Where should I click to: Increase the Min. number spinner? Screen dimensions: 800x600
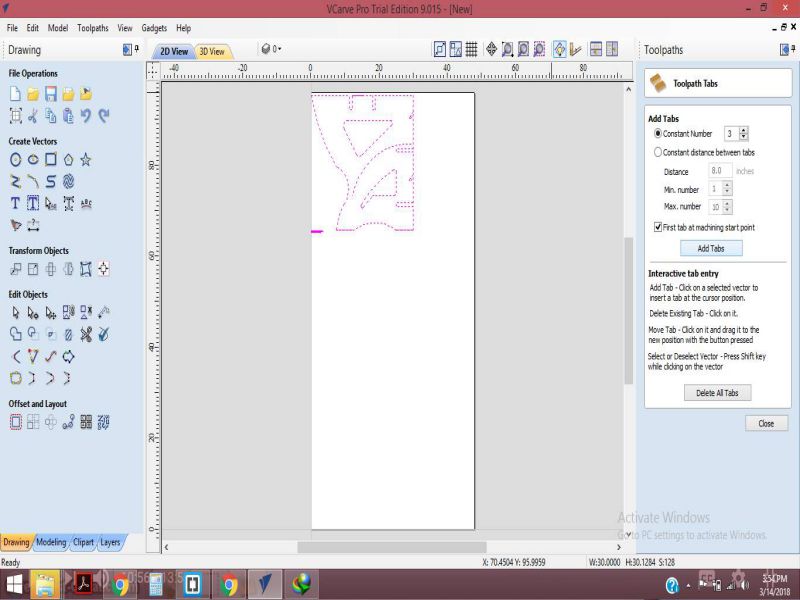pyautogui.click(x=728, y=186)
